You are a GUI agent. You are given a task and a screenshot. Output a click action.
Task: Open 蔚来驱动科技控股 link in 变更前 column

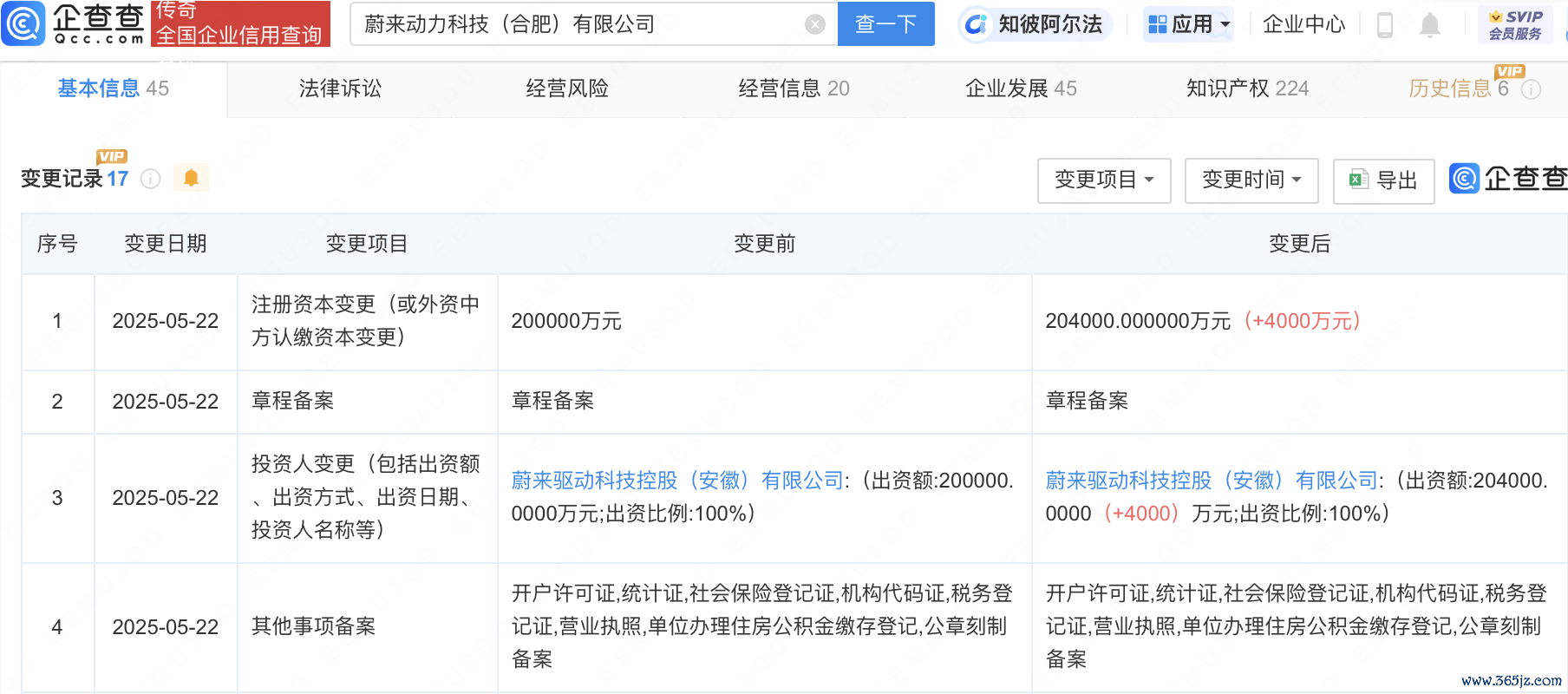tap(676, 481)
